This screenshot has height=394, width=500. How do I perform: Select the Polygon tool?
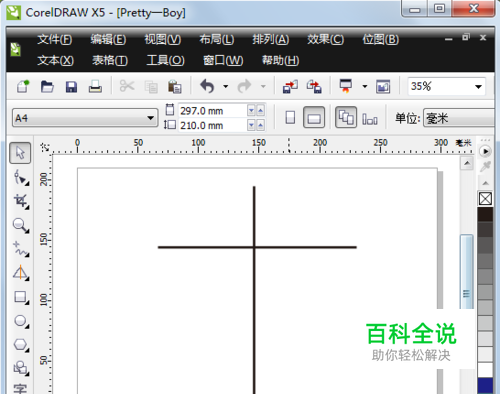point(21,345)
